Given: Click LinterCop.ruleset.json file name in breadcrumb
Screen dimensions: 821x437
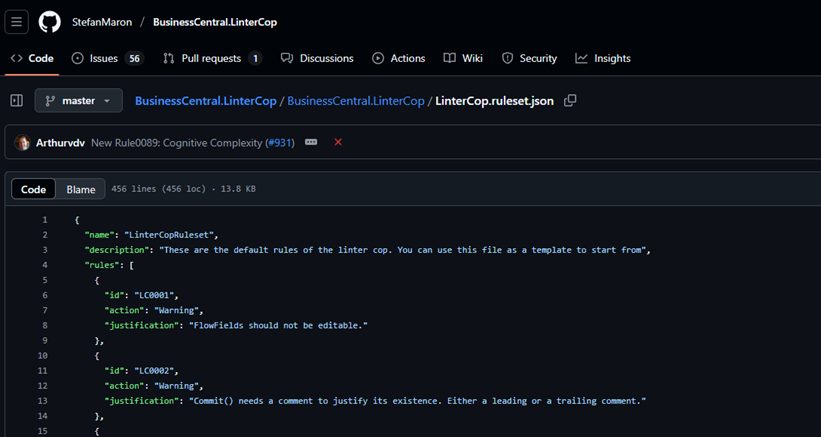Looking at the screenshot, I should [494, 101].
